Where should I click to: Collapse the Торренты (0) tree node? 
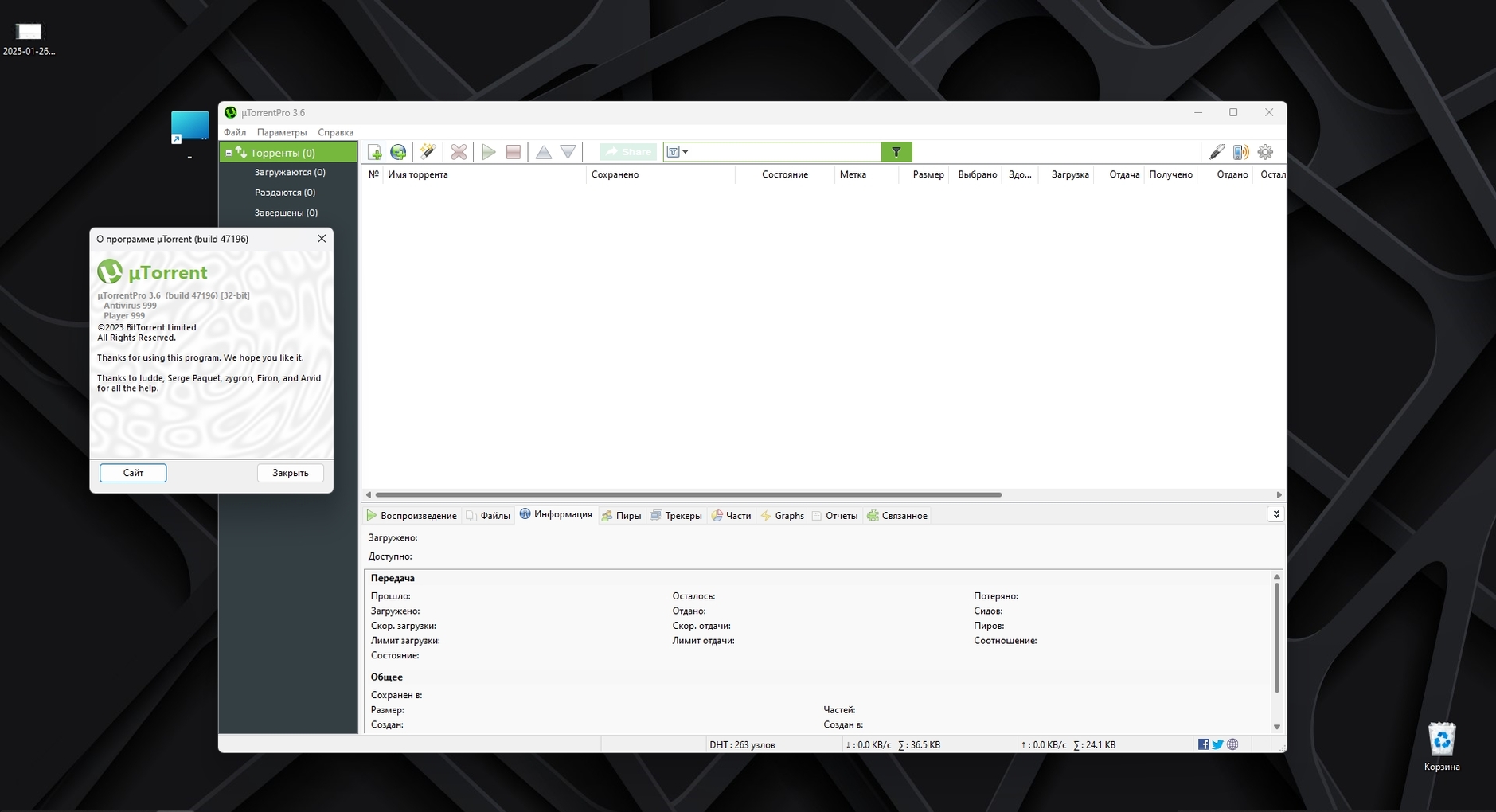click(229, 153)
